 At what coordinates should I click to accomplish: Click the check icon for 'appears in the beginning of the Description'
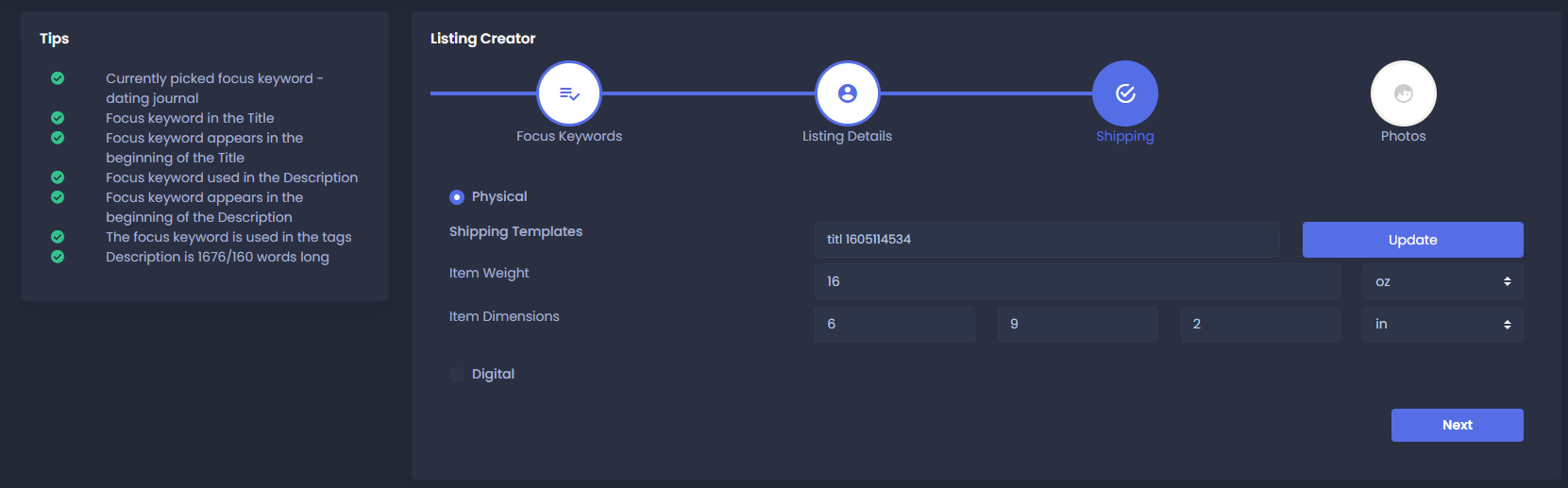coord(58,197)
